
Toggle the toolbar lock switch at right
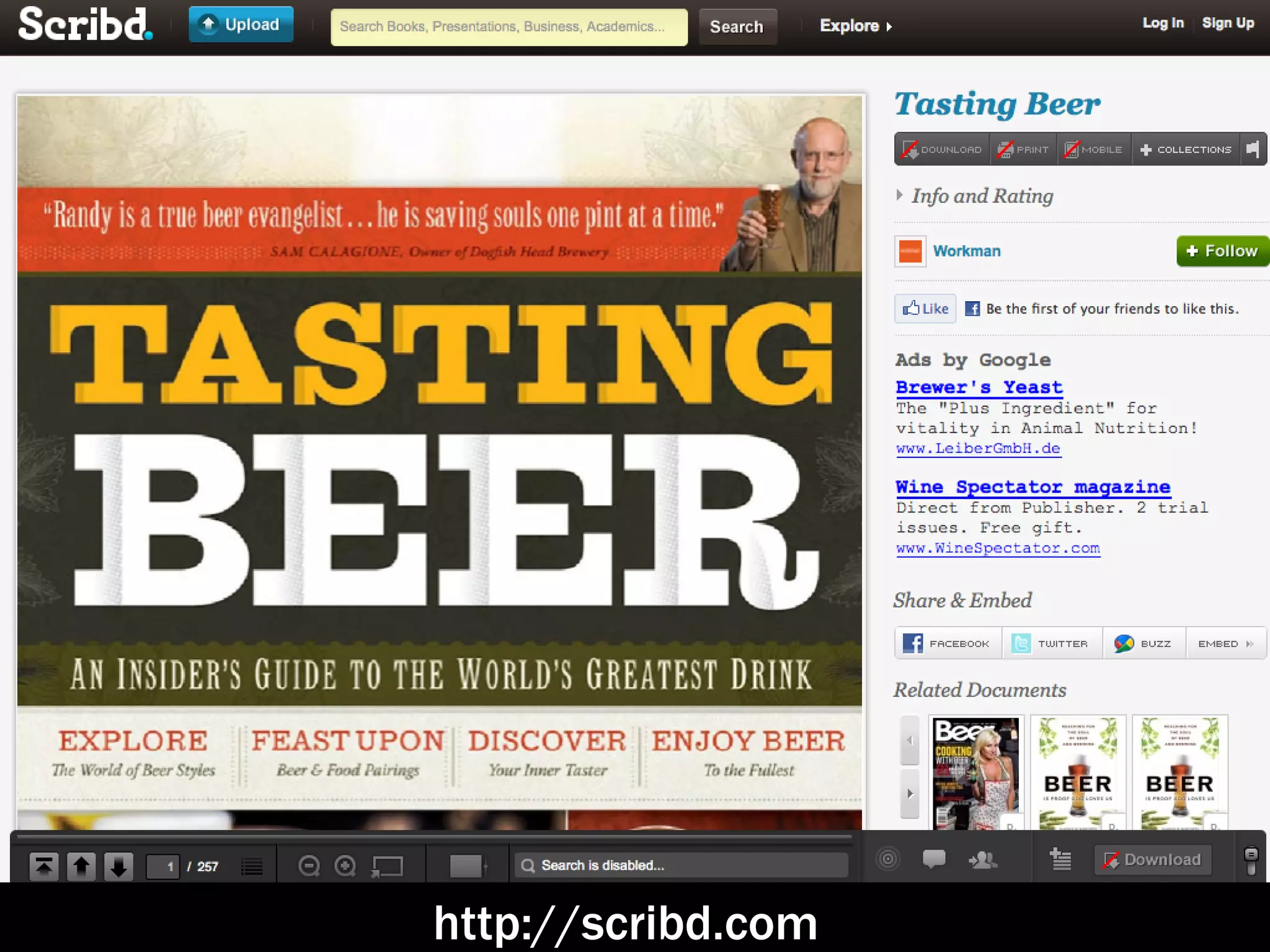(x=1251, y=861)
